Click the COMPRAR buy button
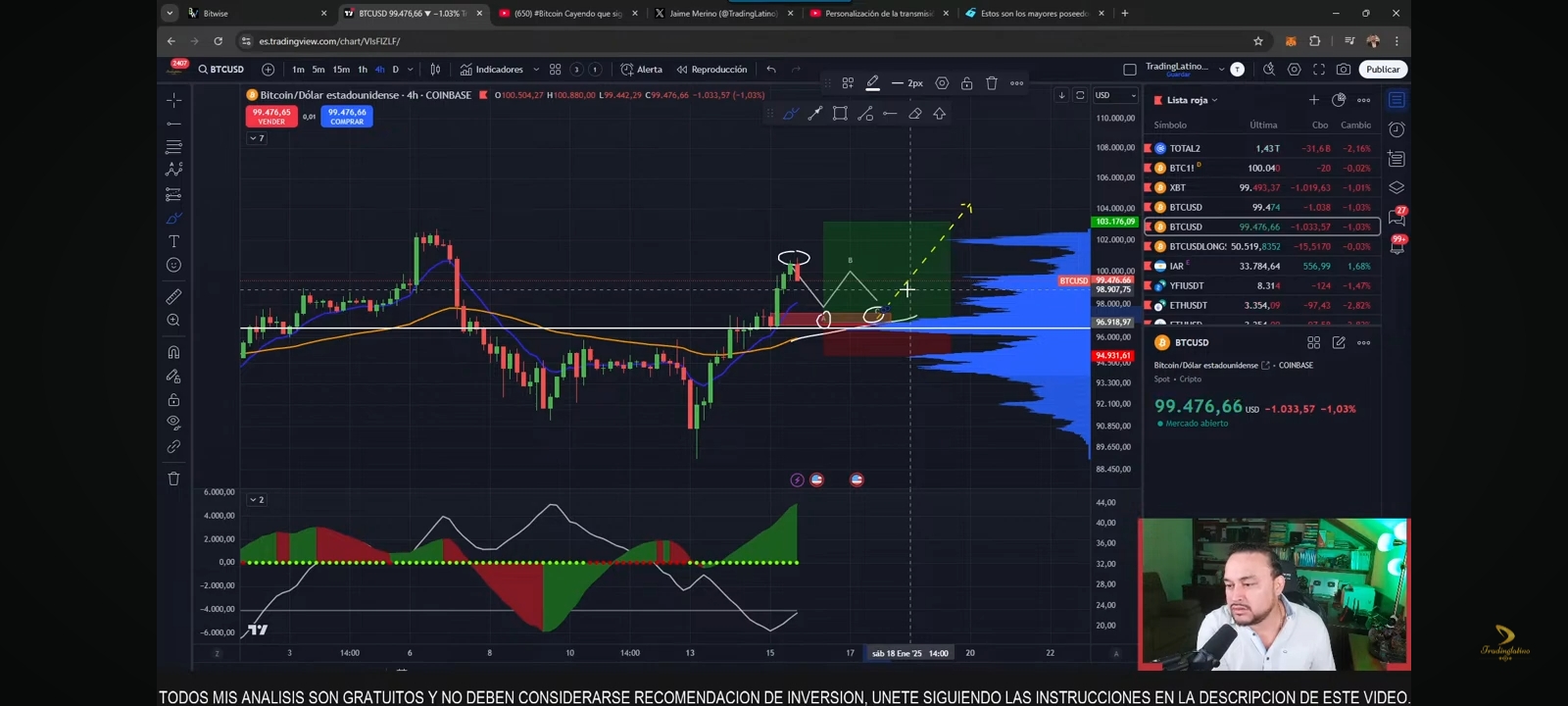This screenshot has width=1568, height=706. point(347,116)
